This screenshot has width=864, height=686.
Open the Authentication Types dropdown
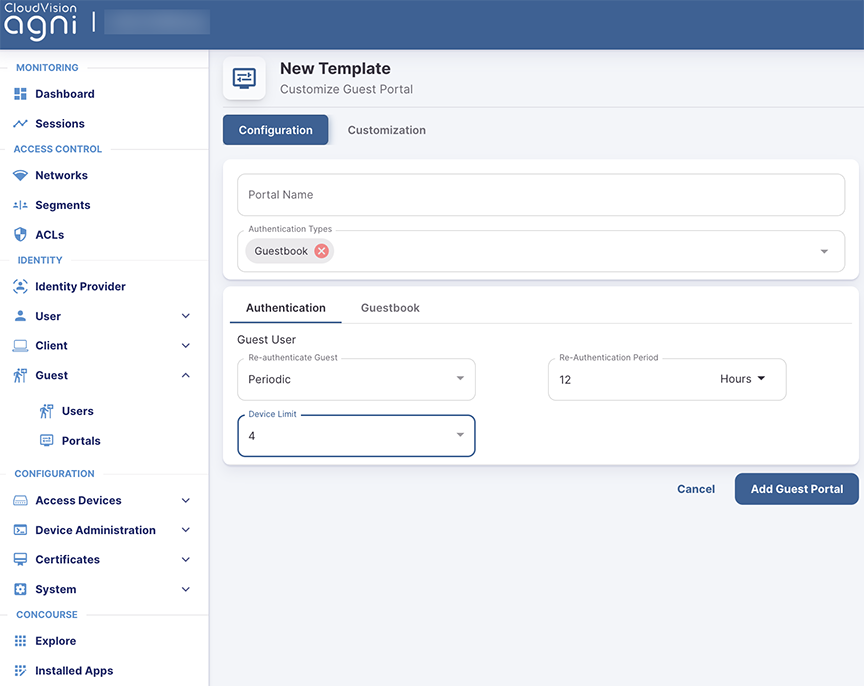pyautogui.click(x=824, y=249)
